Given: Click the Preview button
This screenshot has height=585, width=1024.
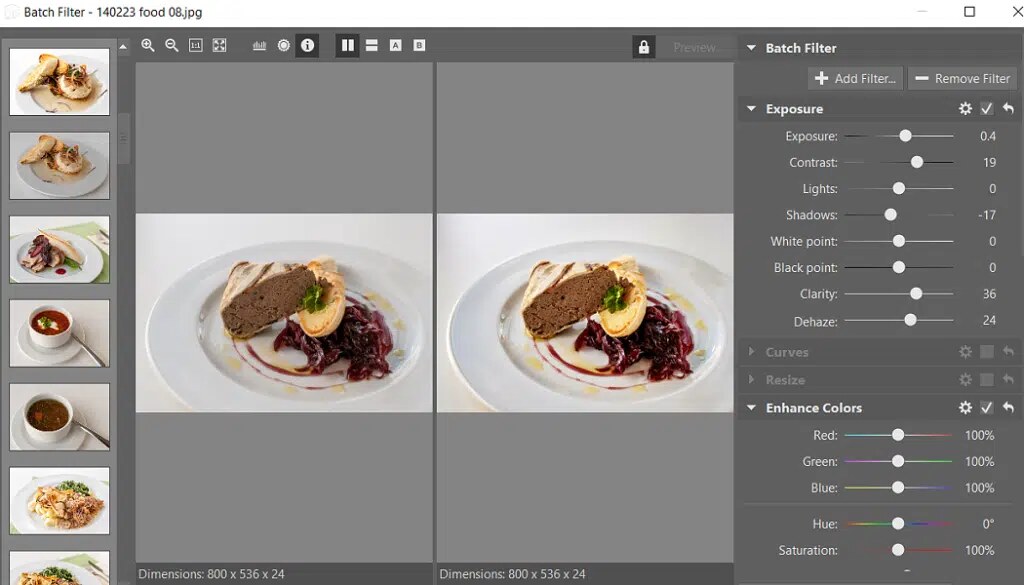Looking at the screenshot, I should 695,48.
